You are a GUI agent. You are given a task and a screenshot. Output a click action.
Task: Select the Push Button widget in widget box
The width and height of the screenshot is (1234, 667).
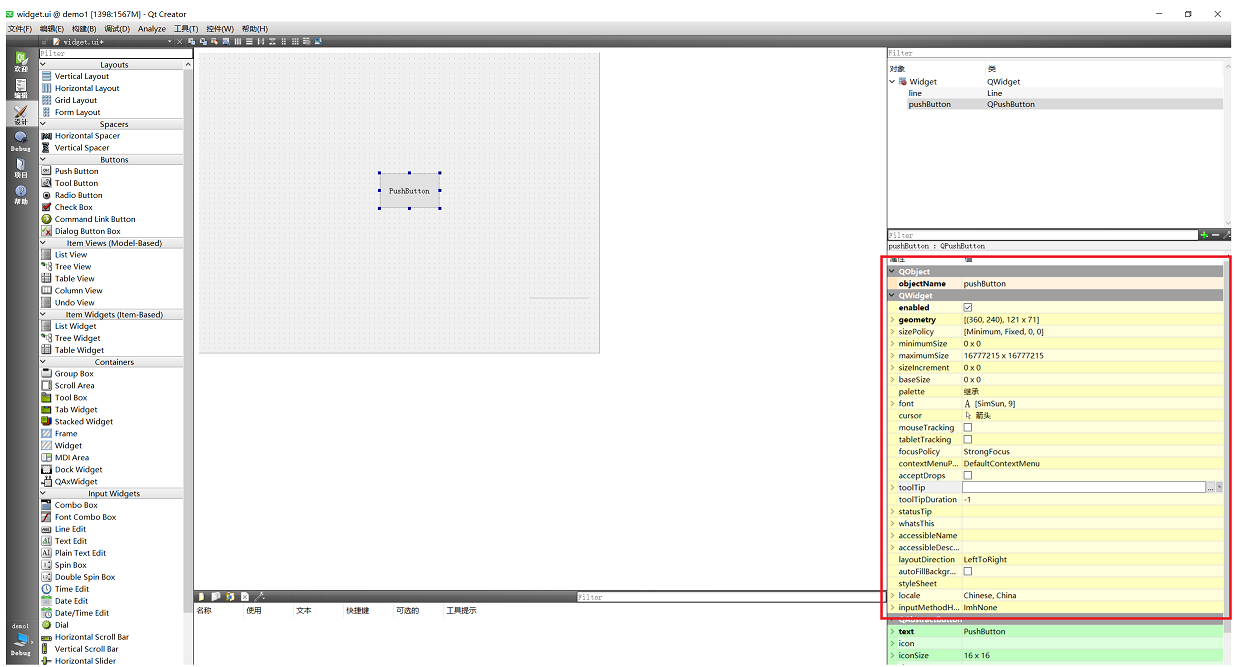[x=76, y=171]
